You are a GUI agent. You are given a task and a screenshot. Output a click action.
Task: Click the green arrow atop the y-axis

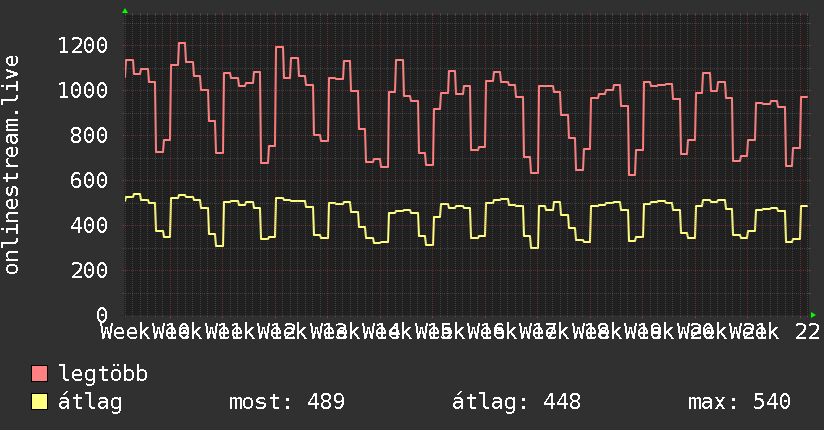coord(125,11)
